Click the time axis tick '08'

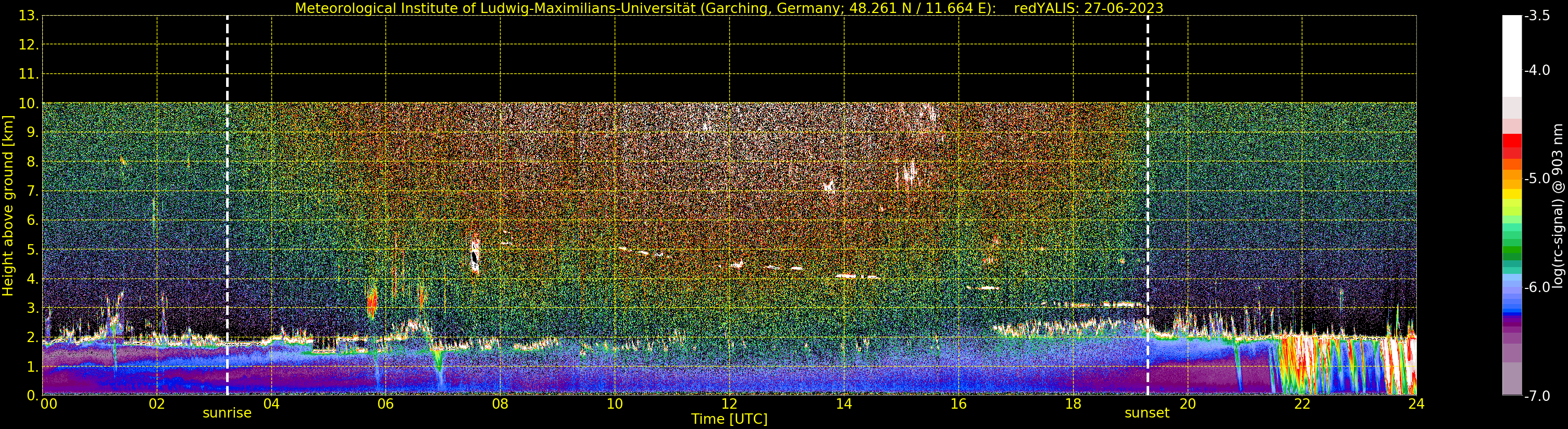coord(500,404)
